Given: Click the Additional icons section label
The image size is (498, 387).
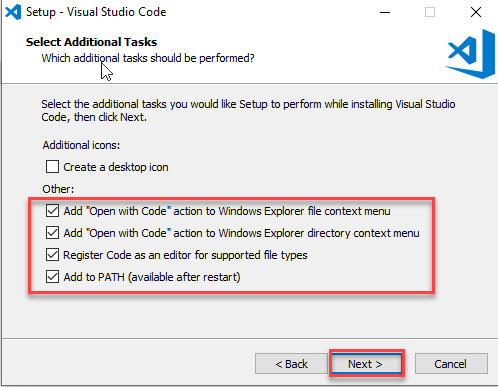Looking at the screenshot, I should click(81, 145).
